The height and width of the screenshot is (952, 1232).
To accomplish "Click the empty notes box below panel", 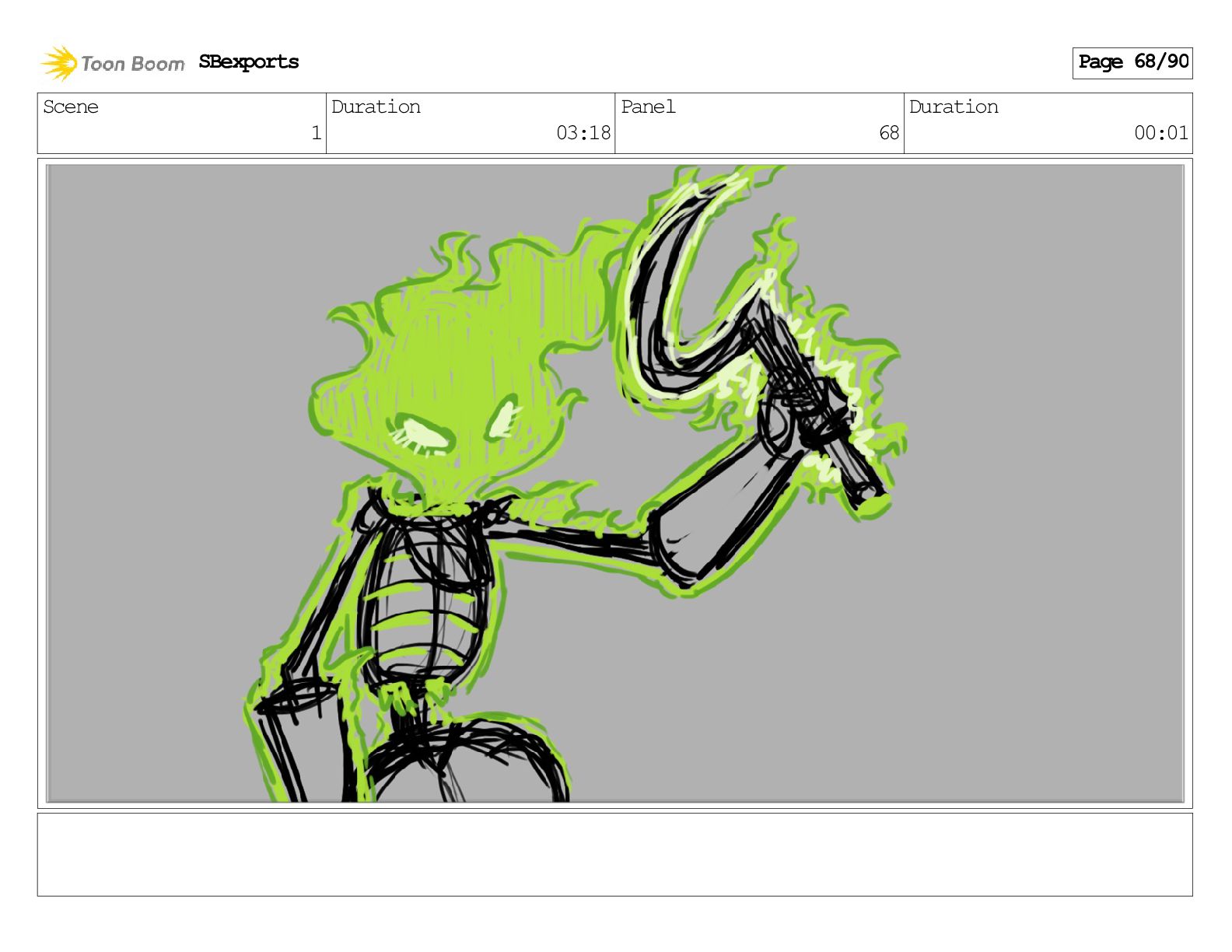I will tap(615, 855).
